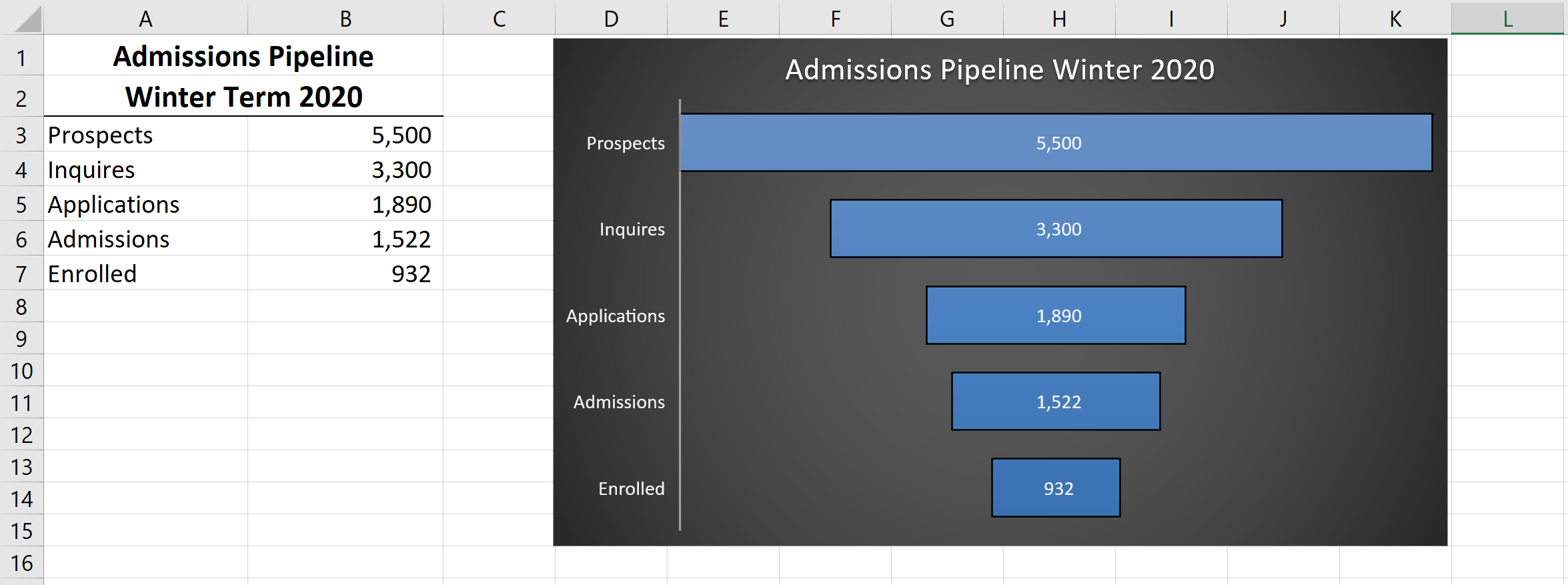The height and width of the screenshot is (585, 1568).
Task: Select column H header
Action: coord(1059,18)
